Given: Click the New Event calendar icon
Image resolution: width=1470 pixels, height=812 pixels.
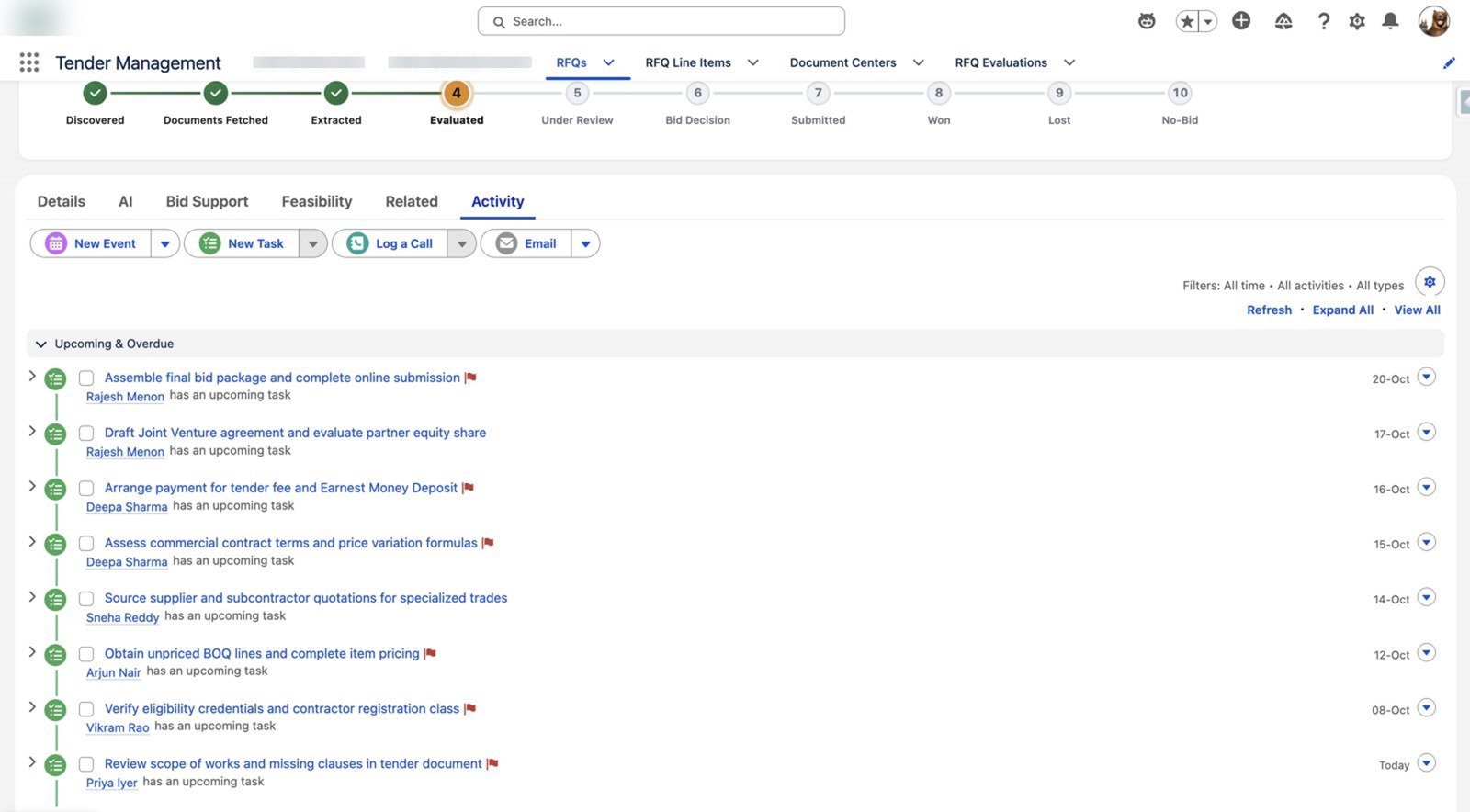Looking at the screenshot, I should pos(56,243).
